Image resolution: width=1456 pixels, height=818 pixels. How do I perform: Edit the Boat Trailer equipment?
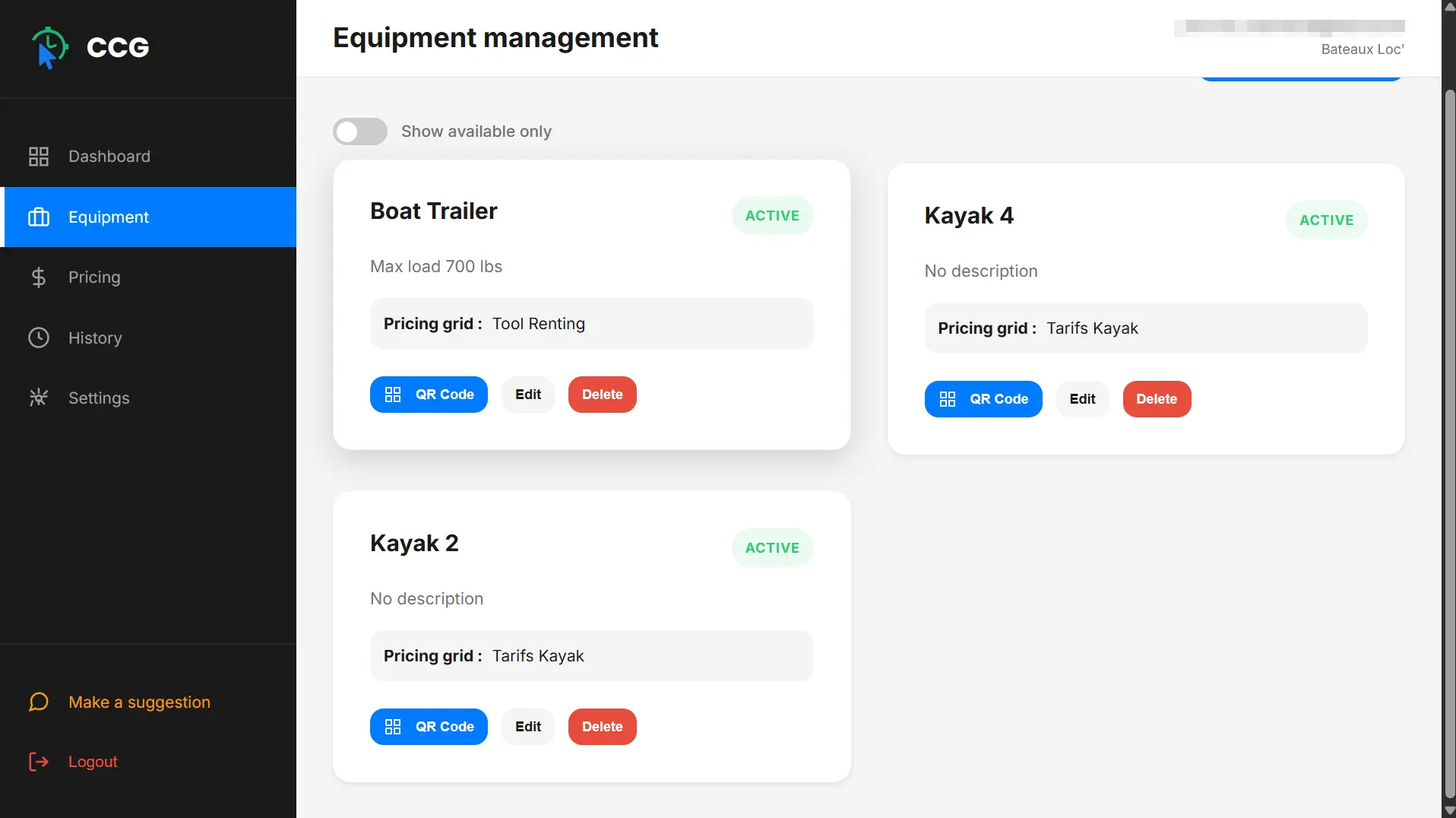click(x=528, y=395)
